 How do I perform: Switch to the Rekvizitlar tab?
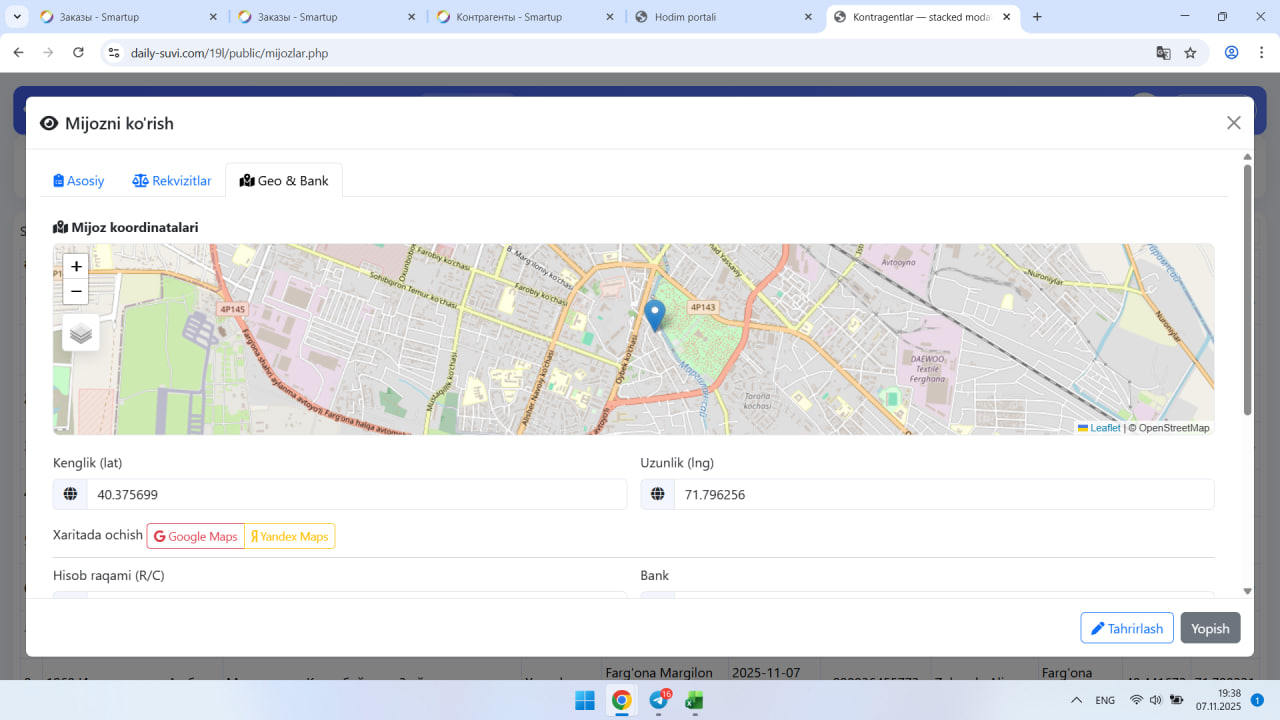172,181
